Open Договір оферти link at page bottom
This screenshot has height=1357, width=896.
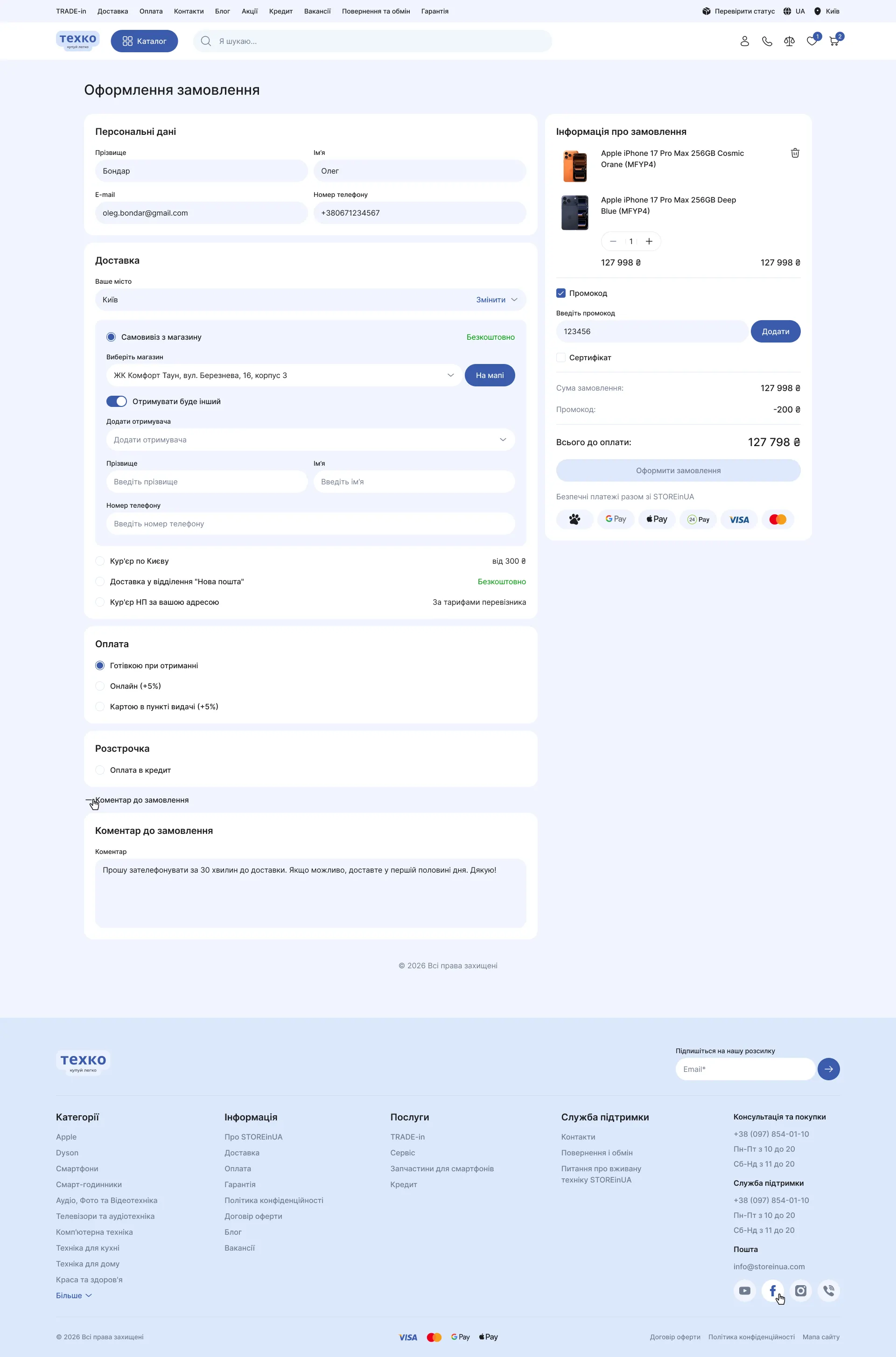pos(675,1337)
